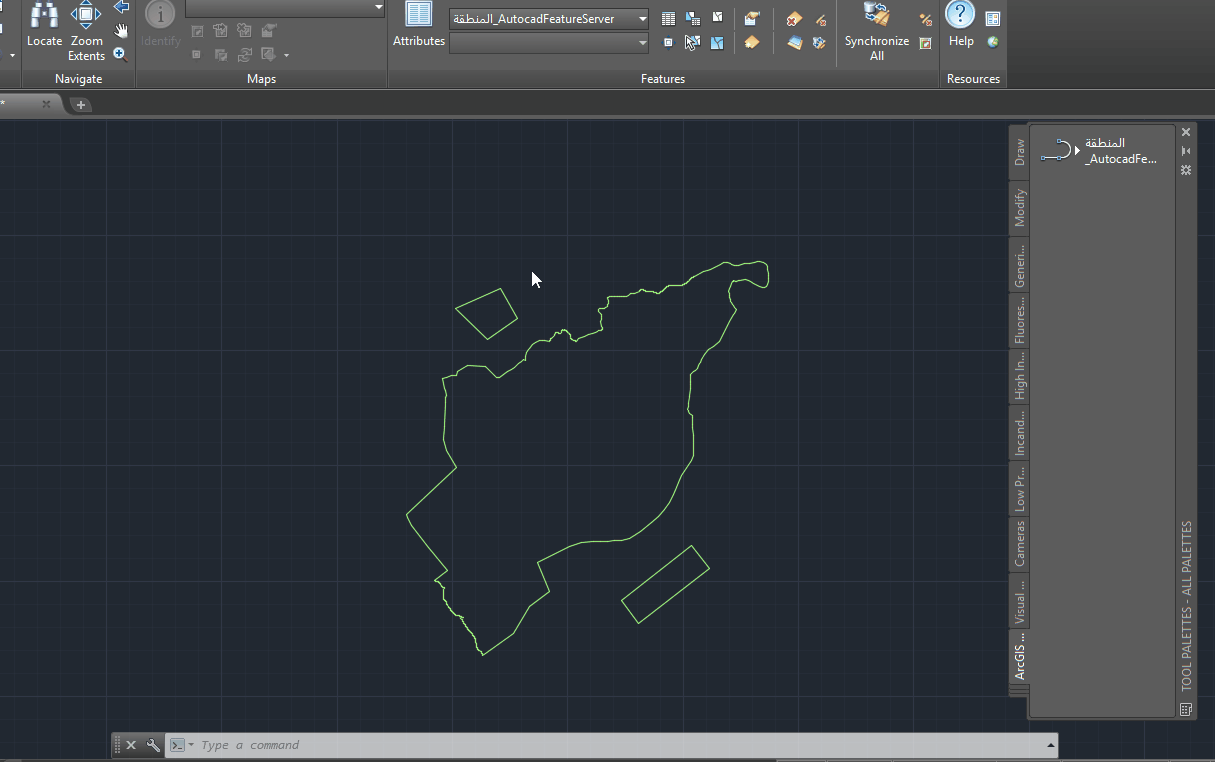The image size is (1215, 762).
Task: Click the Synchronize All icon
Action: tap(877, 15)
